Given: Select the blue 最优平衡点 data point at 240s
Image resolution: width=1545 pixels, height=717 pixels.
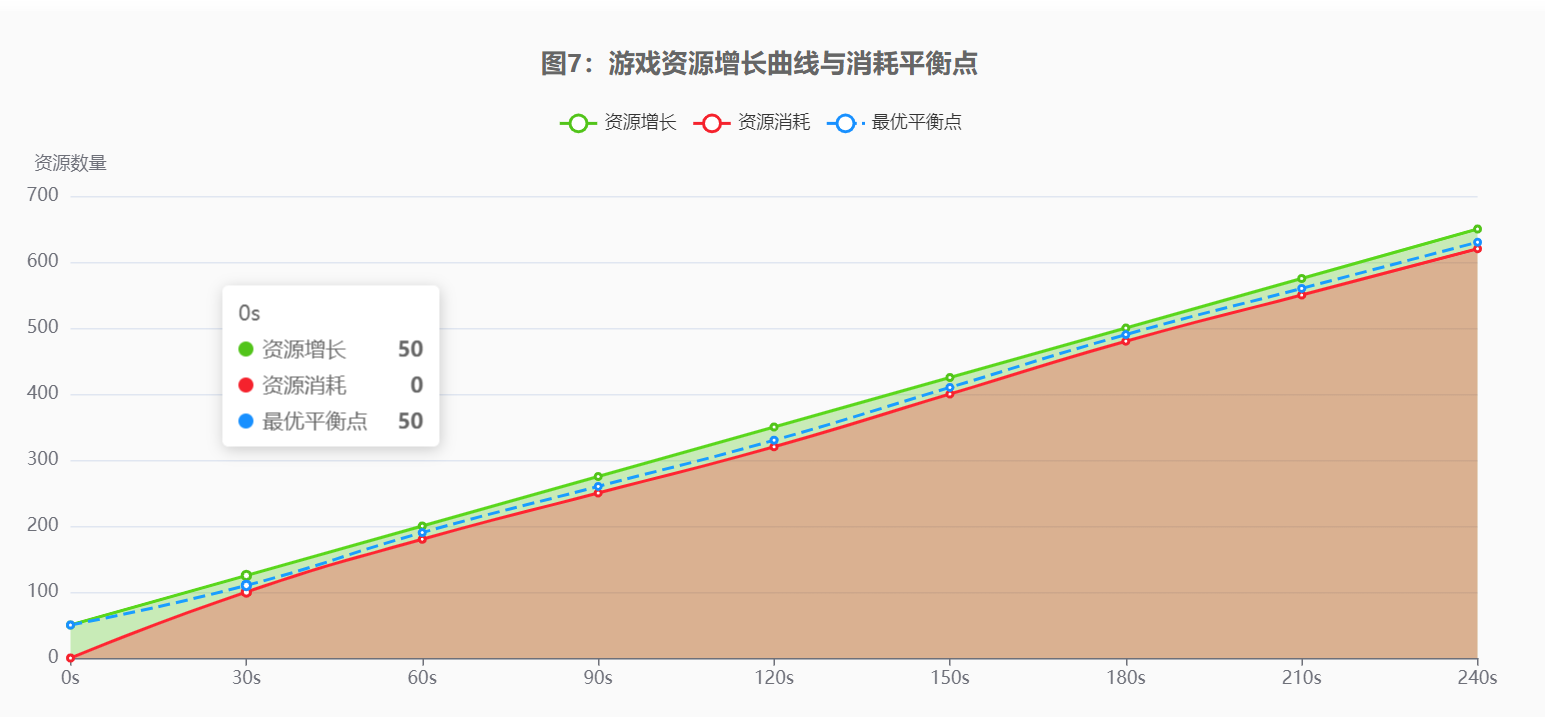Looking at the screenshot, I should coord(1477,242).
